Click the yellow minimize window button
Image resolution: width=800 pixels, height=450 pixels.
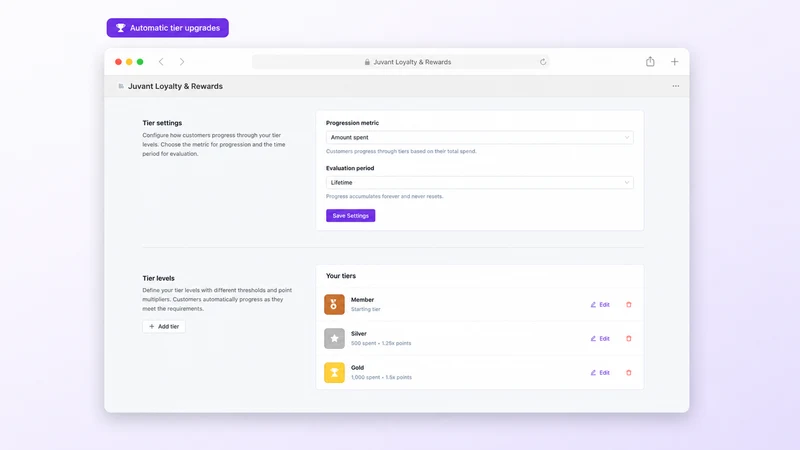(129, 62)
